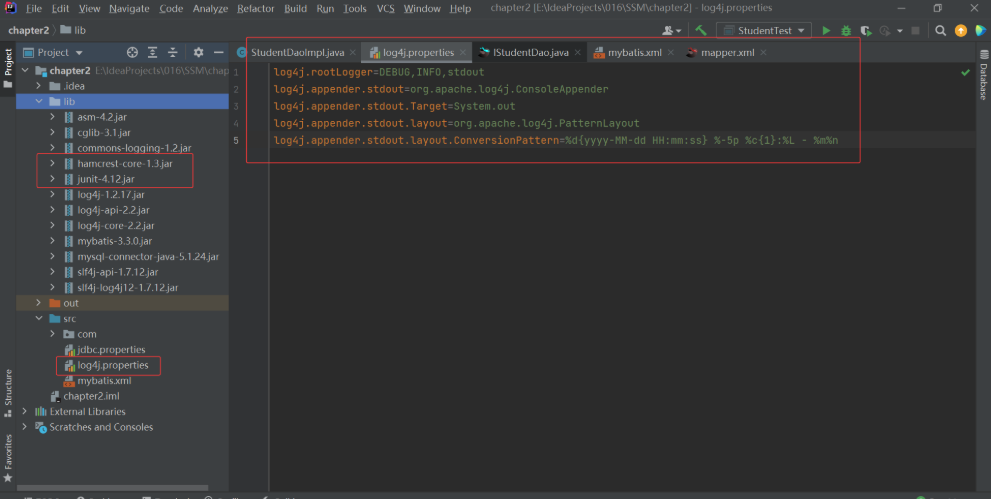Run StudentTest with the green play icon
The height and width of the screenshot is (499, 991).
click(826, 30)
